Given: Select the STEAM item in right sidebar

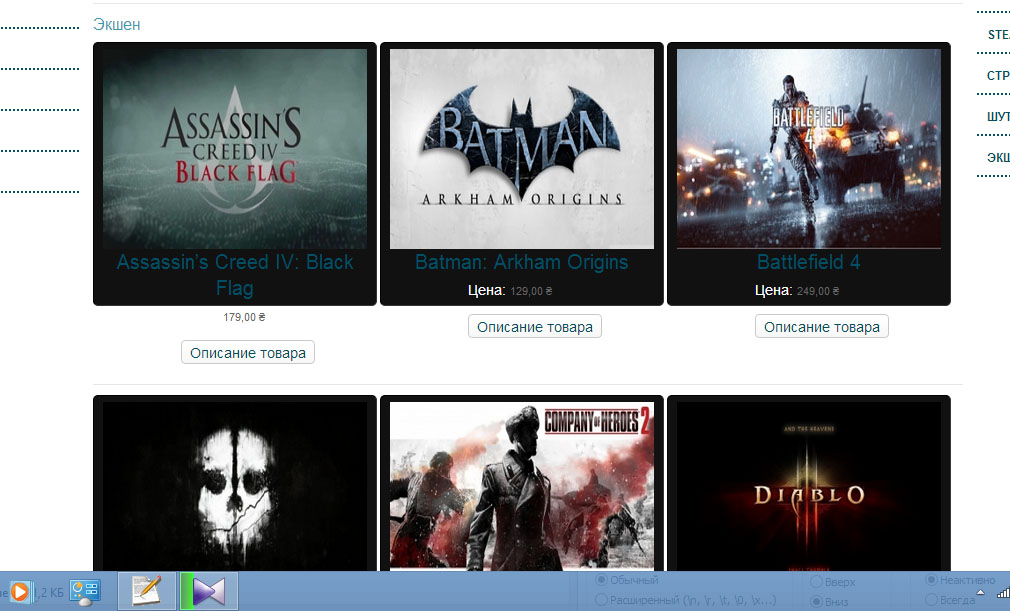Looking at the screenshot, I should [x=998, y=35].
